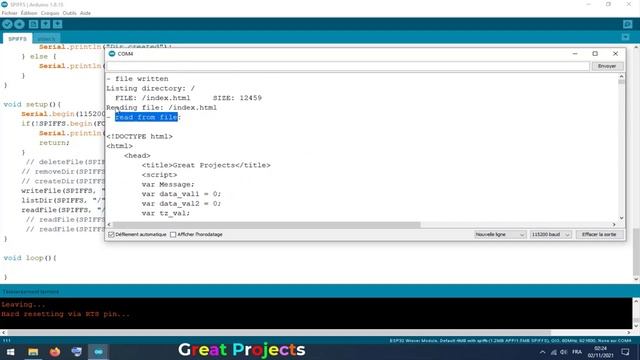Toggle Défilement automatique checkbox
The height and width of the screenshot is (360, 640).
point(111,235)
